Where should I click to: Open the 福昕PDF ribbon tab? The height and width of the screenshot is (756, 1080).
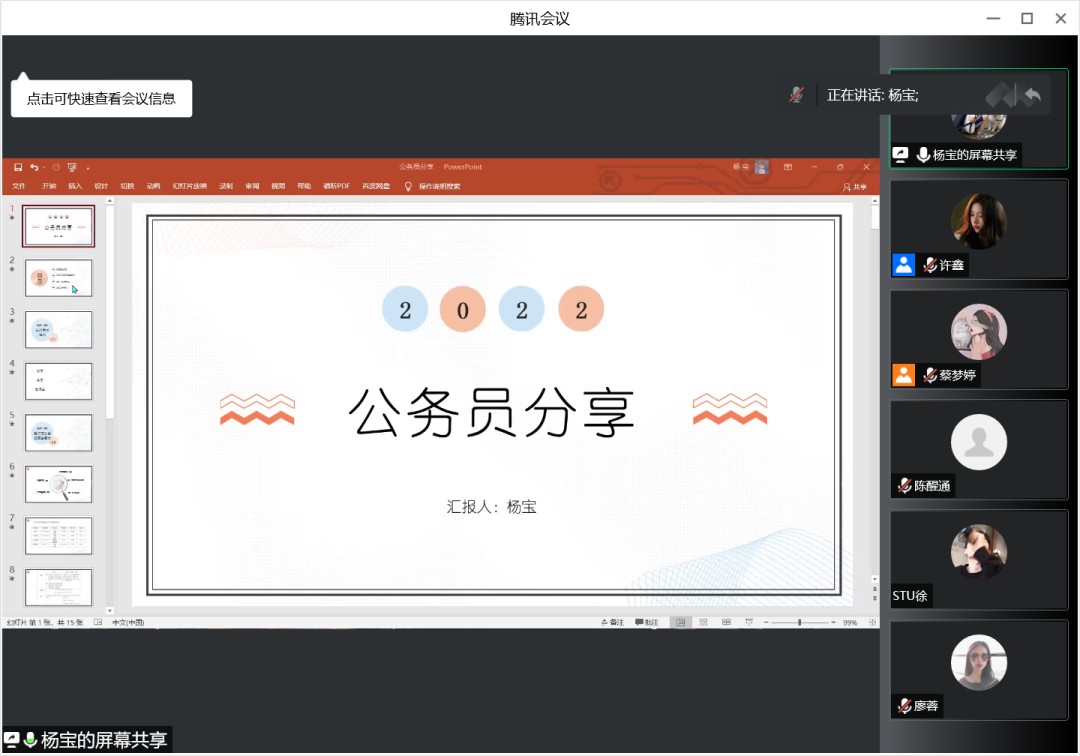[337, 186]
